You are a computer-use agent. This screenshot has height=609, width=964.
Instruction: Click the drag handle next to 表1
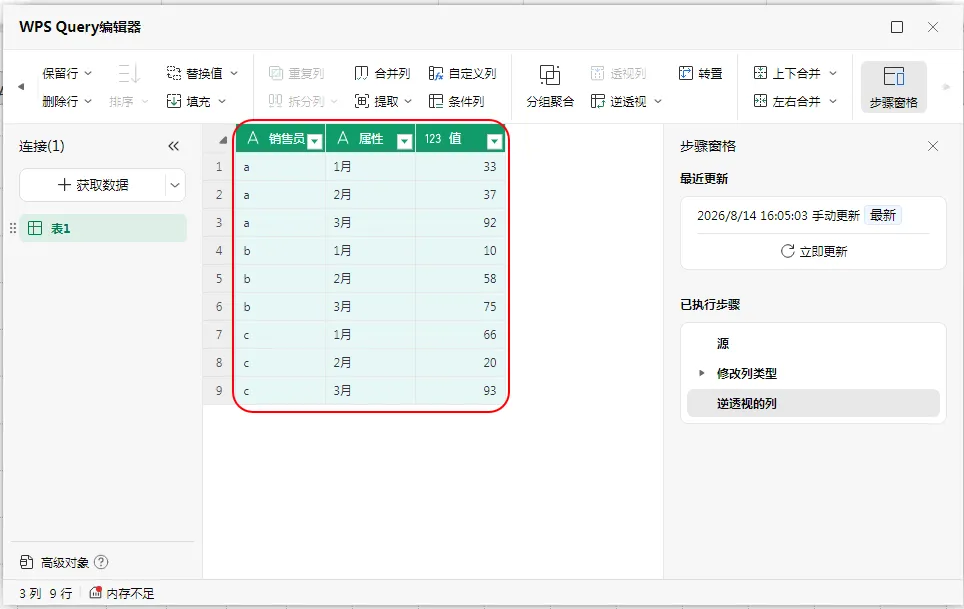[13, 228]
